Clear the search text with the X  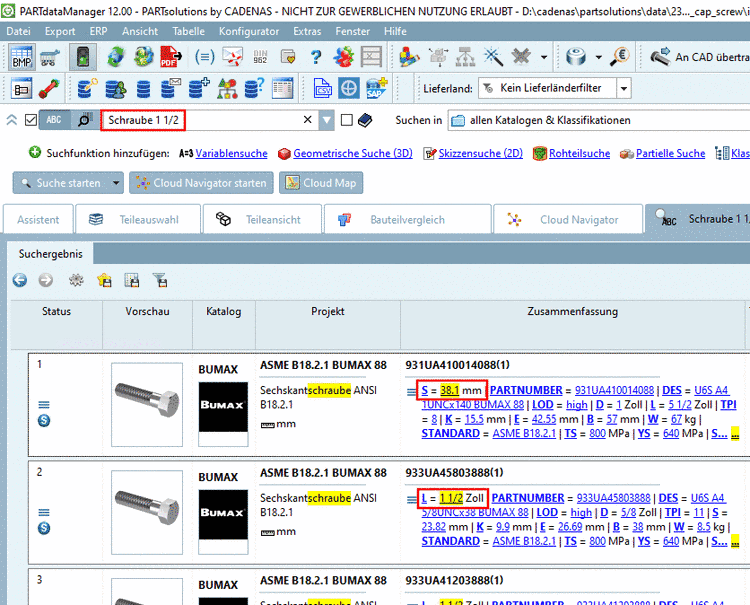(x=308, y=120)
